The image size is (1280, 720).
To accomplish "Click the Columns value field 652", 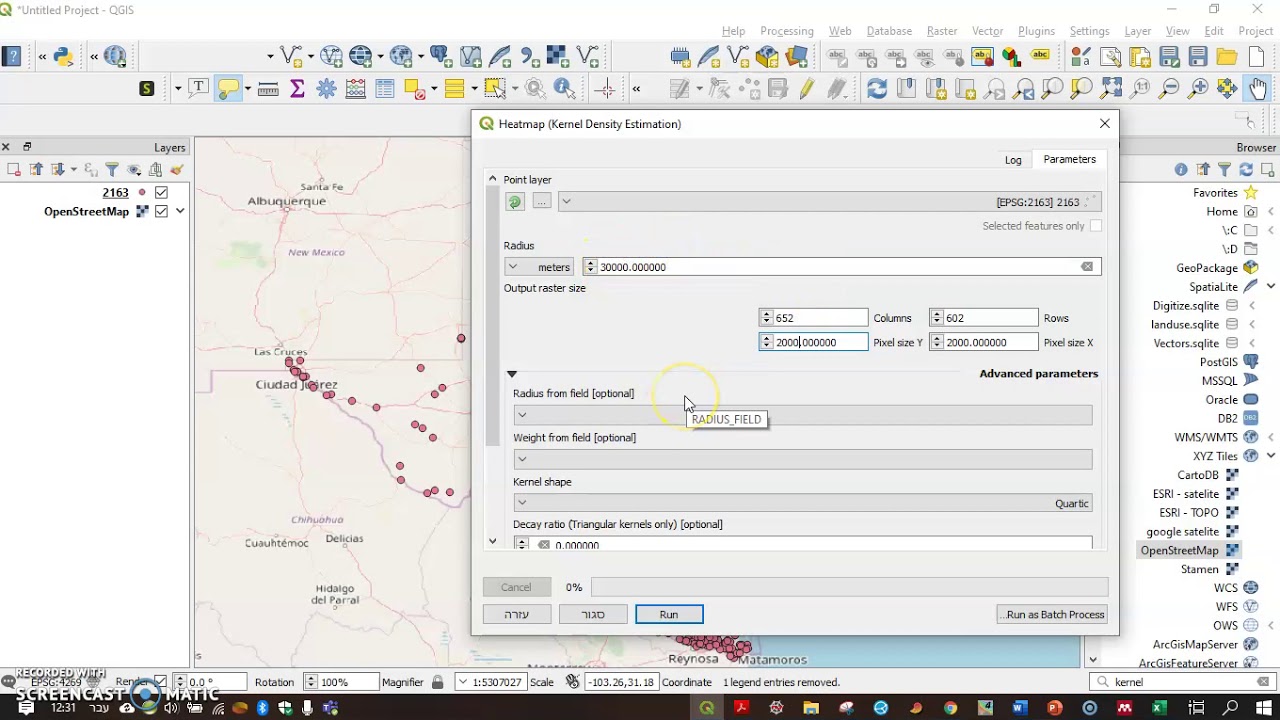I will coord(814,318).
